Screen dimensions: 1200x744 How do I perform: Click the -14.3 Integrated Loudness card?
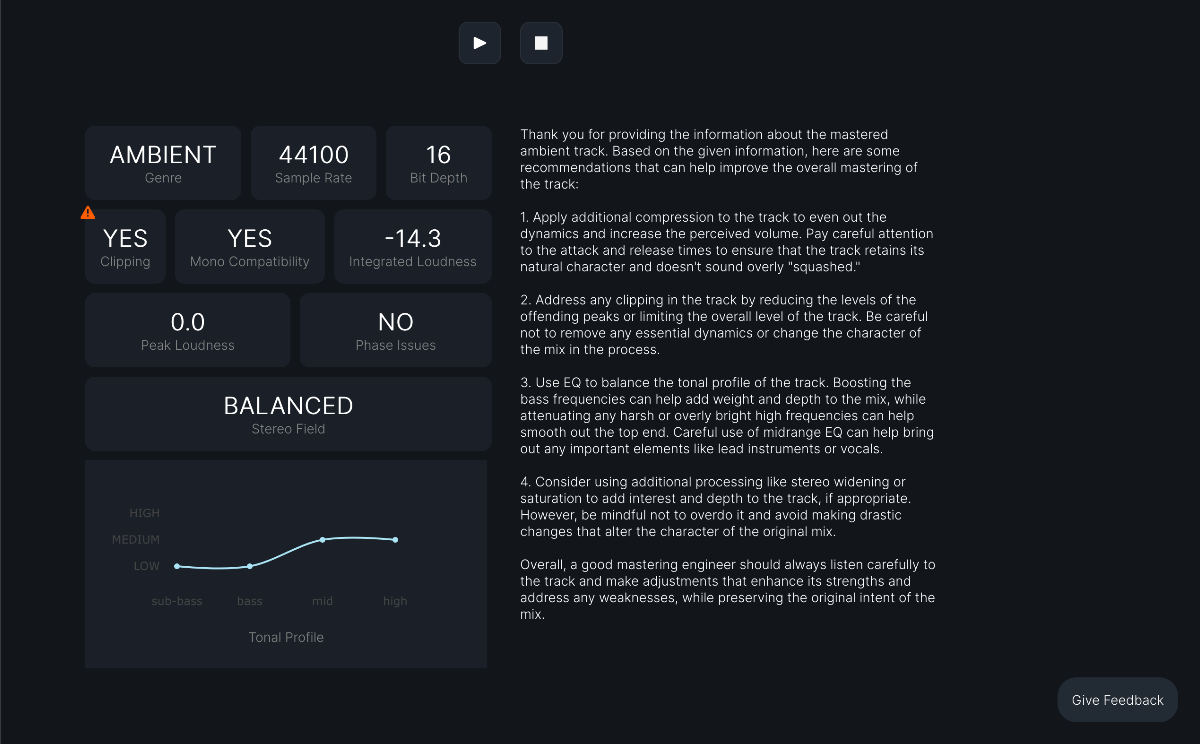pos(413,247)
